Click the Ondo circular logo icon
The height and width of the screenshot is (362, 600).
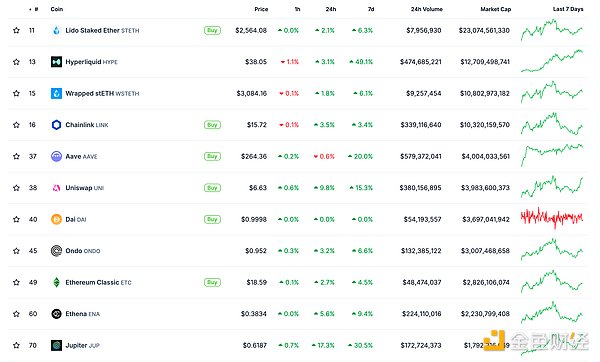(x=56, y=251)
